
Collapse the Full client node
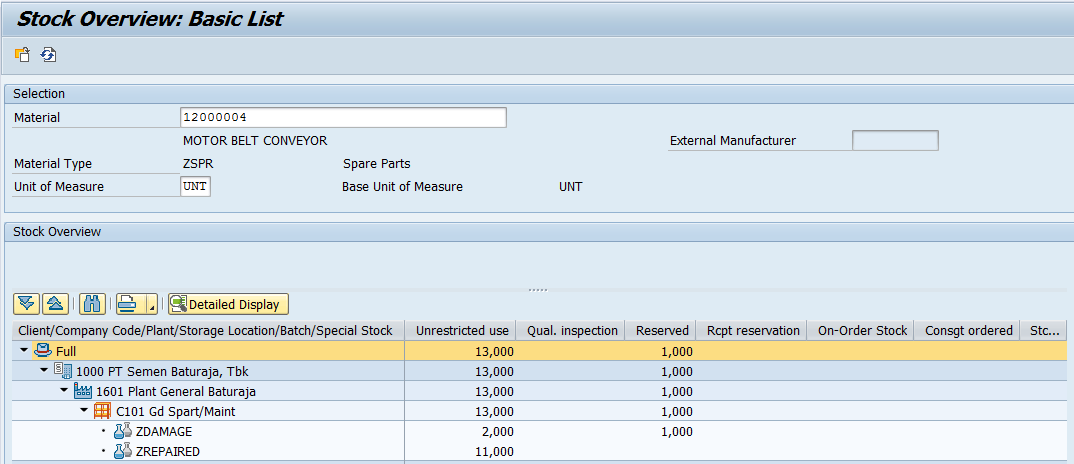tap(24, 351)
